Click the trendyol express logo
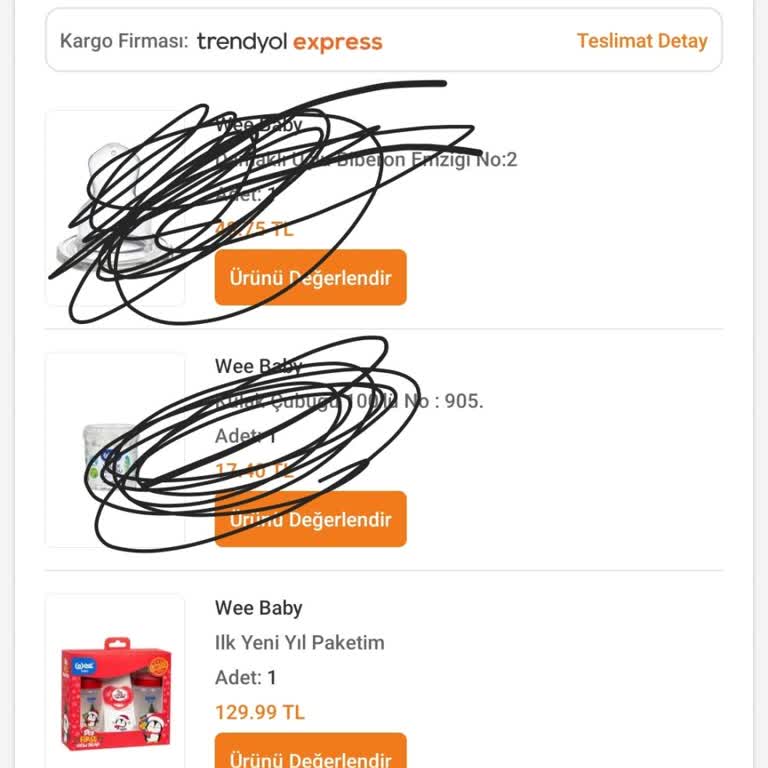The height and width of the screenshot is (768, 768). (x=289, y=42)
